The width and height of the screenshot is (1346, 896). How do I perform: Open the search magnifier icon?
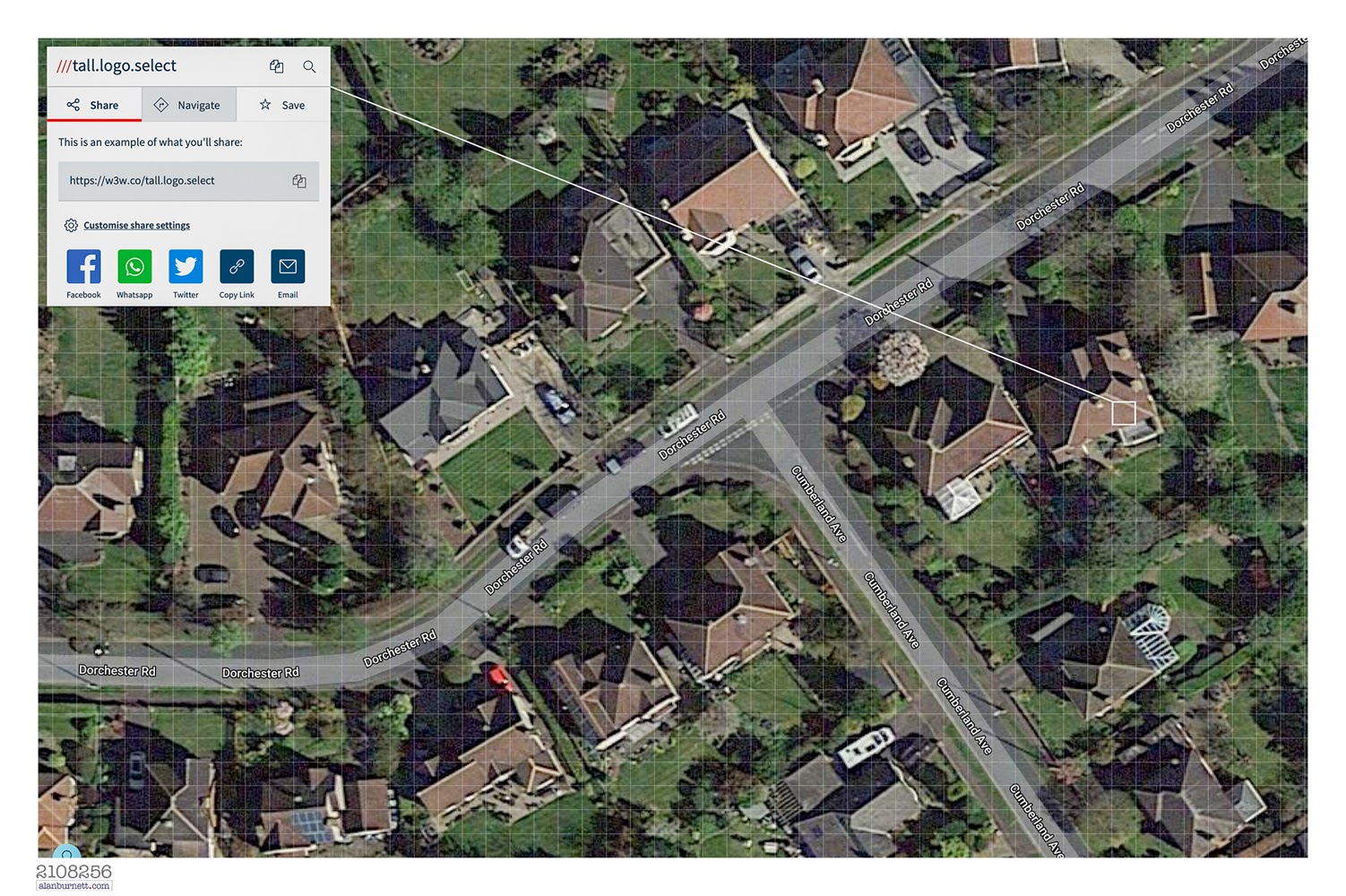tap(309, 66)
